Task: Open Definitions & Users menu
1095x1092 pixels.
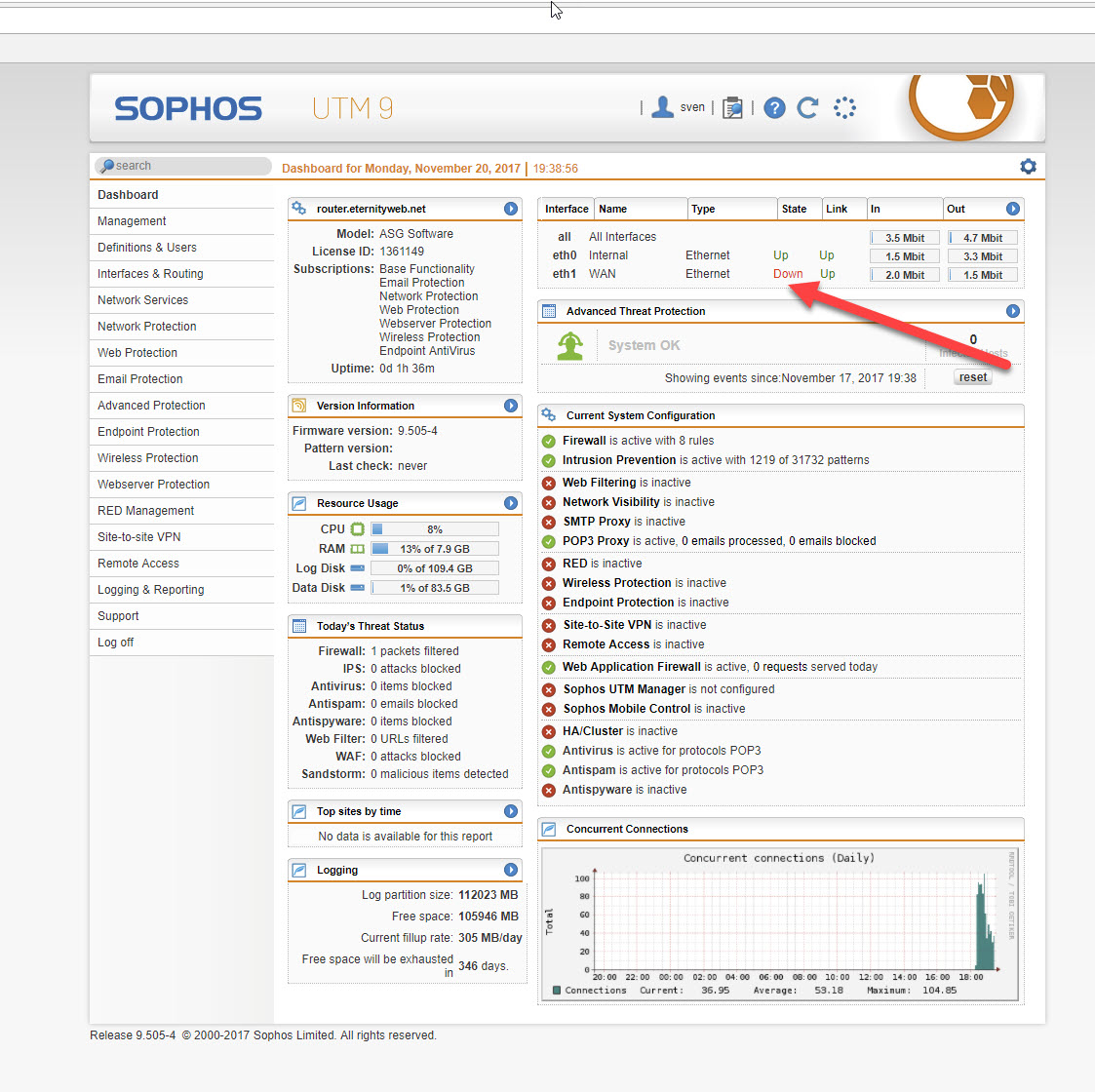Action: click(181, 248)
